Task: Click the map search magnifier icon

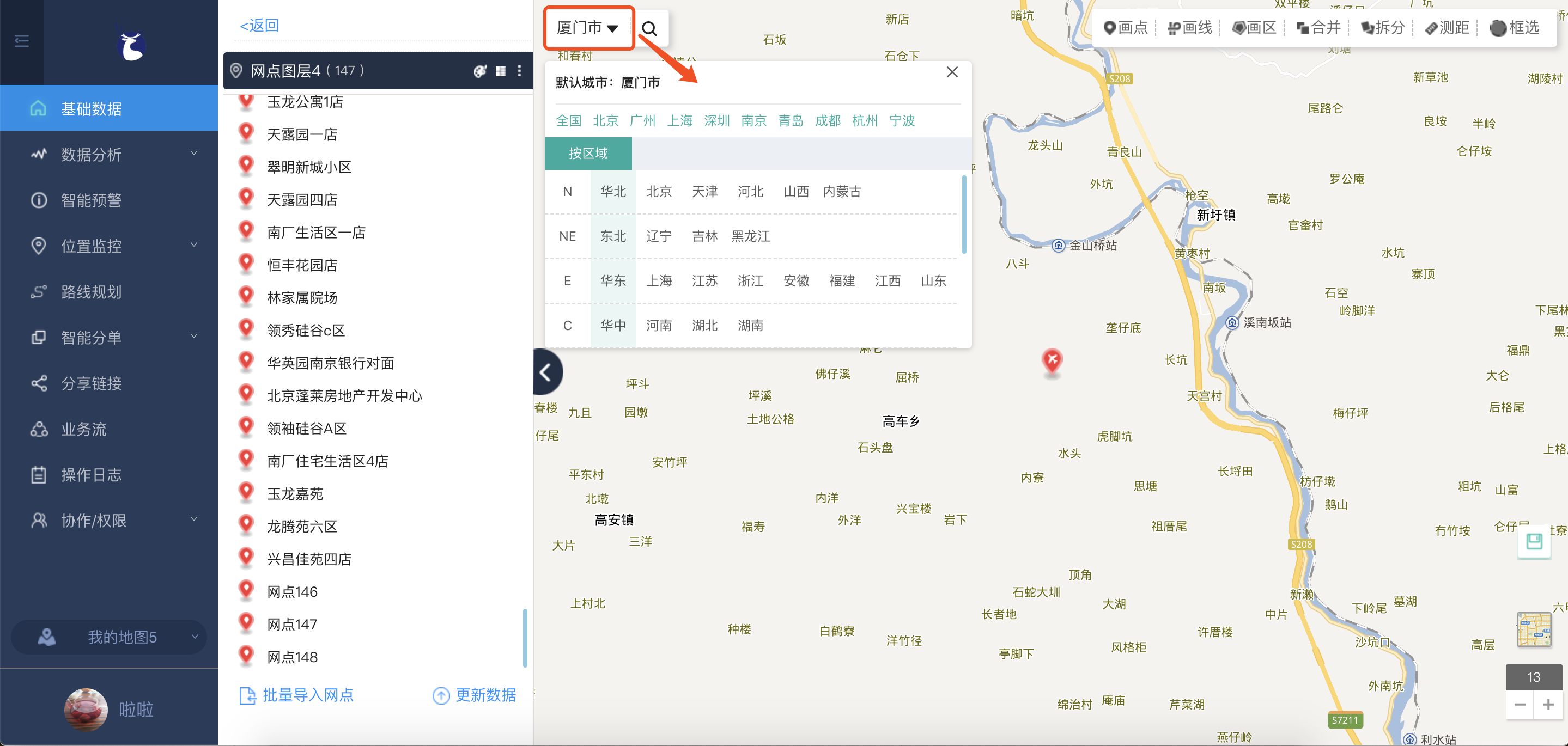Action: click(649, 29)
